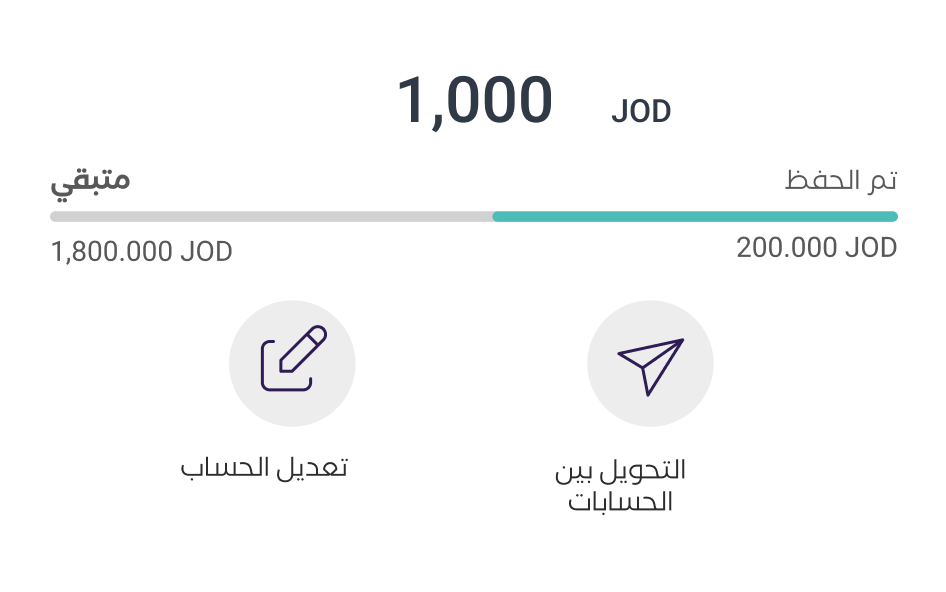Select the تم الحفظ saved heading

pos(841,182)
